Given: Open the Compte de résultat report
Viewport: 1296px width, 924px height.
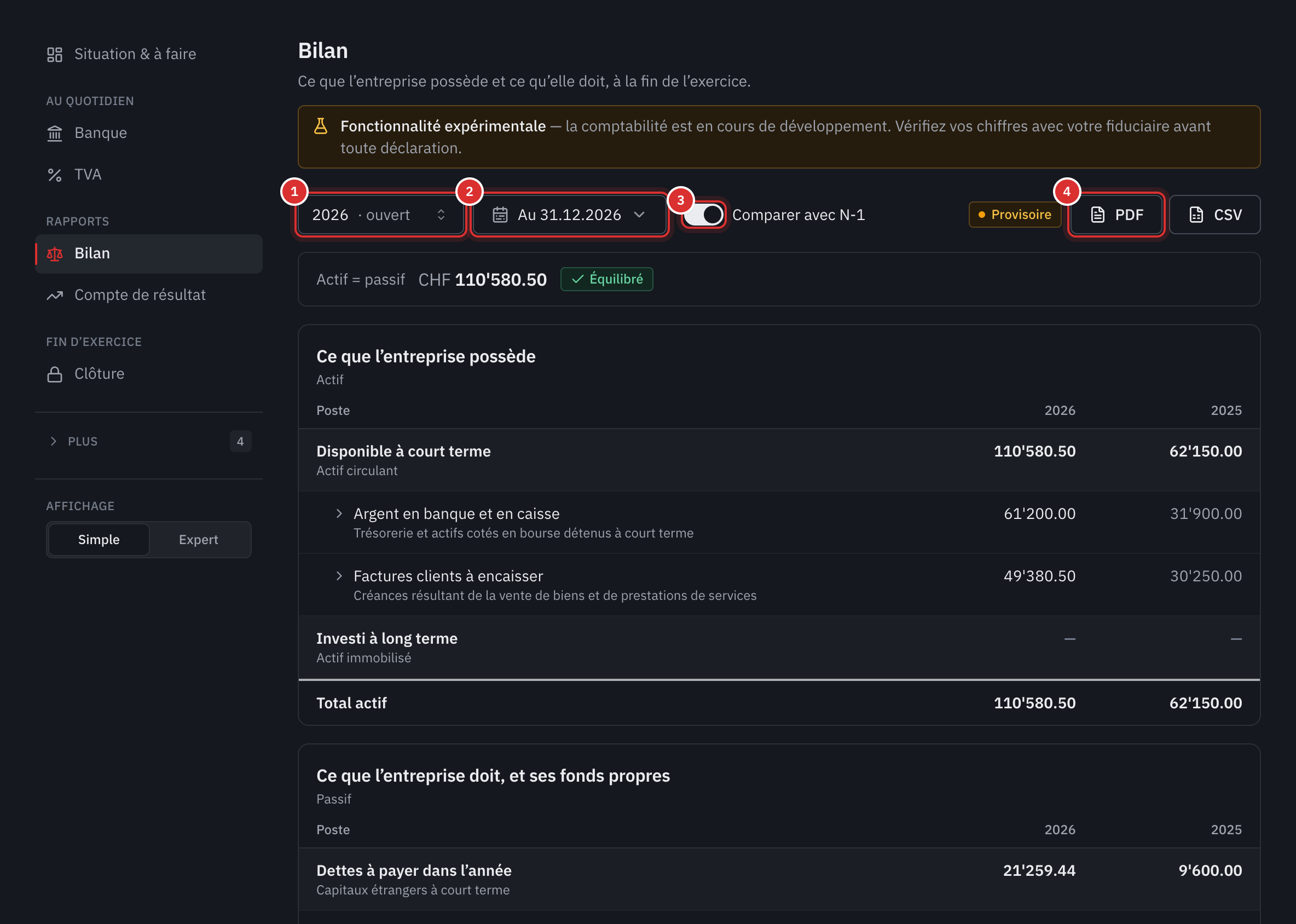Looking at the screenshot, I should tap(148, 295).
